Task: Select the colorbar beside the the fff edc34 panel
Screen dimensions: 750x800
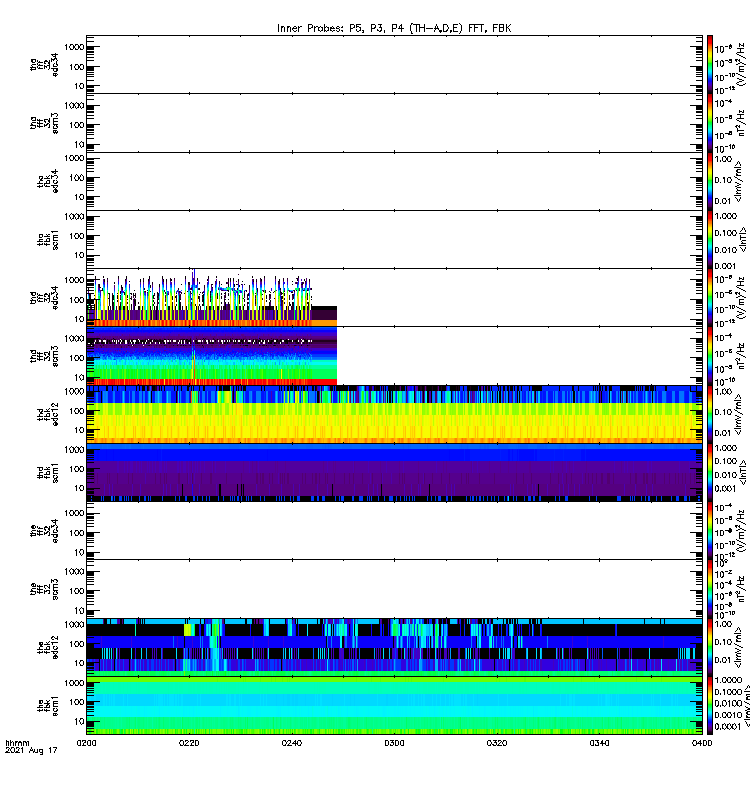Action: (710, 531)
